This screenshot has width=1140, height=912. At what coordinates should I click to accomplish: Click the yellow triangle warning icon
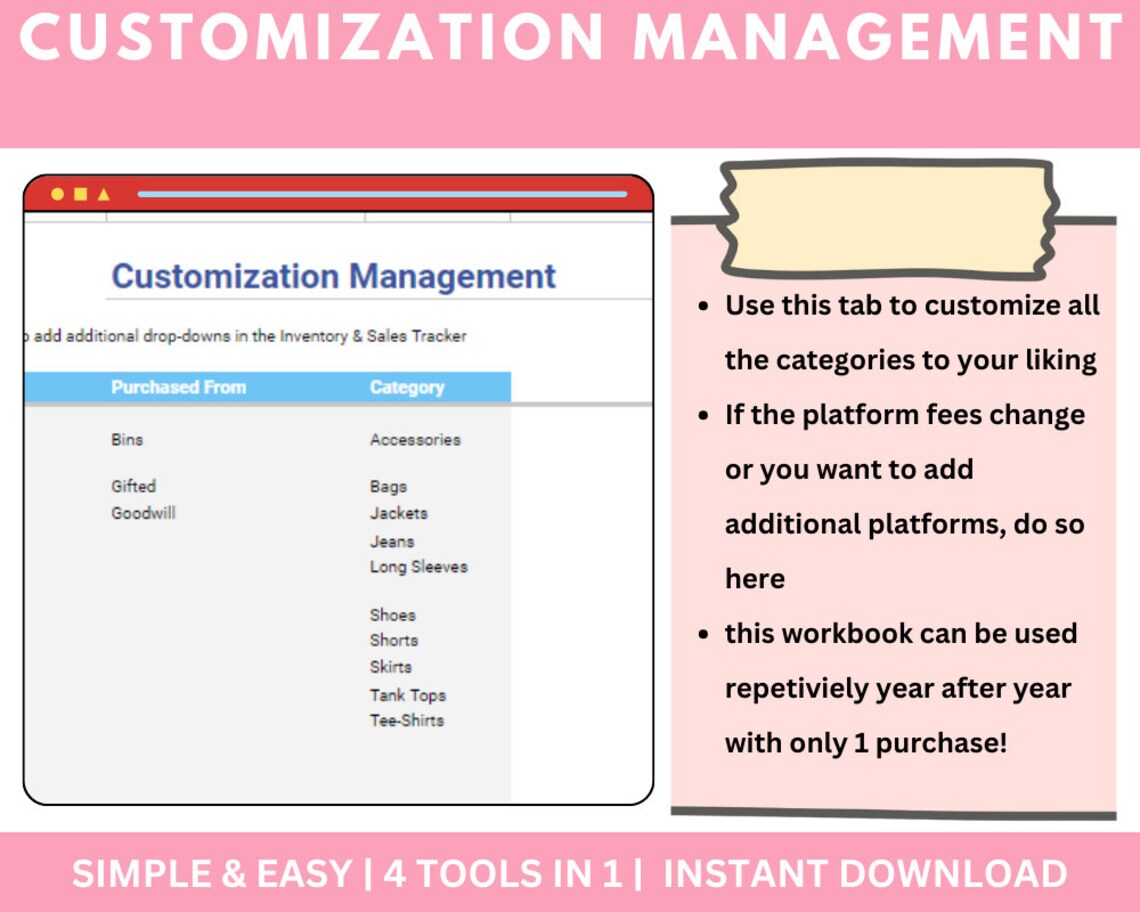tap(101, 193)
